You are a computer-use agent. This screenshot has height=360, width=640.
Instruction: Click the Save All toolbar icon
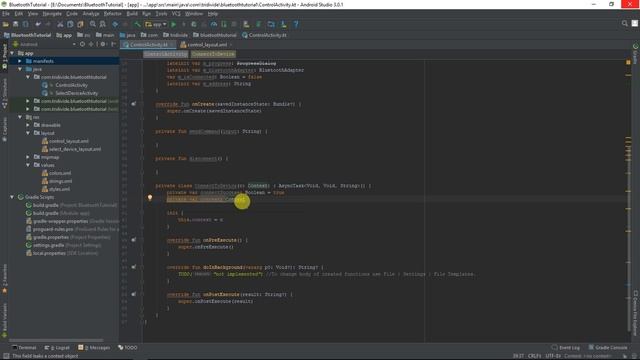click(16, 24)
